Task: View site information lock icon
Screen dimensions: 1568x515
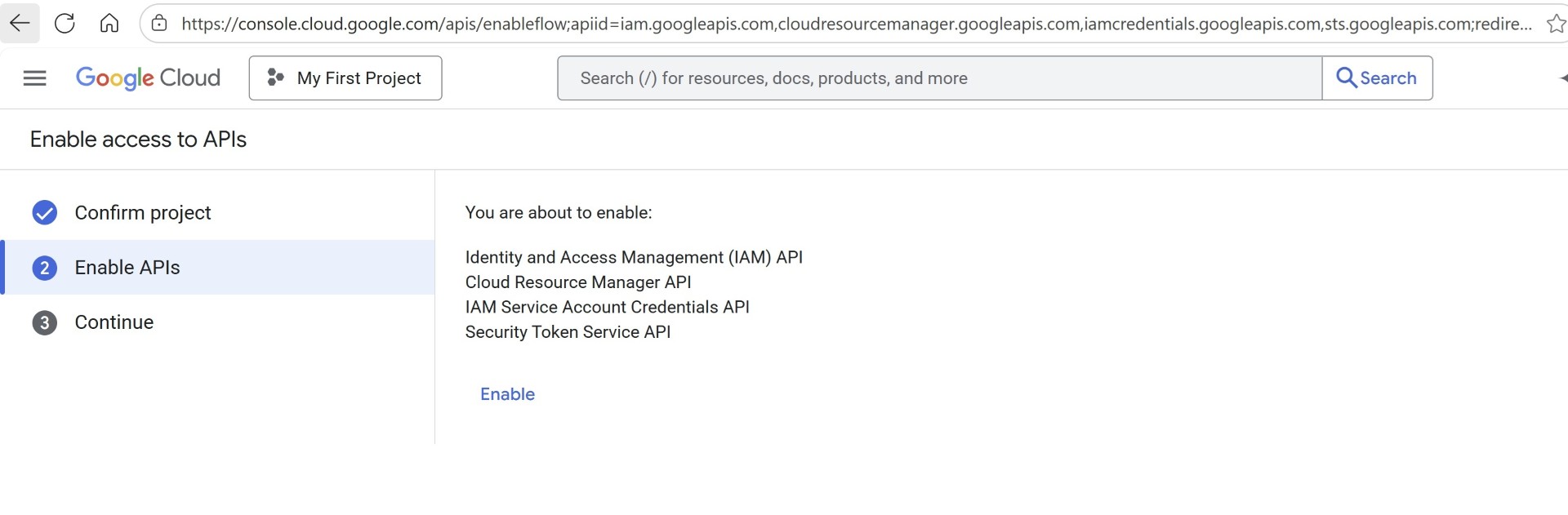Action: pyautogui.click(x=160, y=24)
